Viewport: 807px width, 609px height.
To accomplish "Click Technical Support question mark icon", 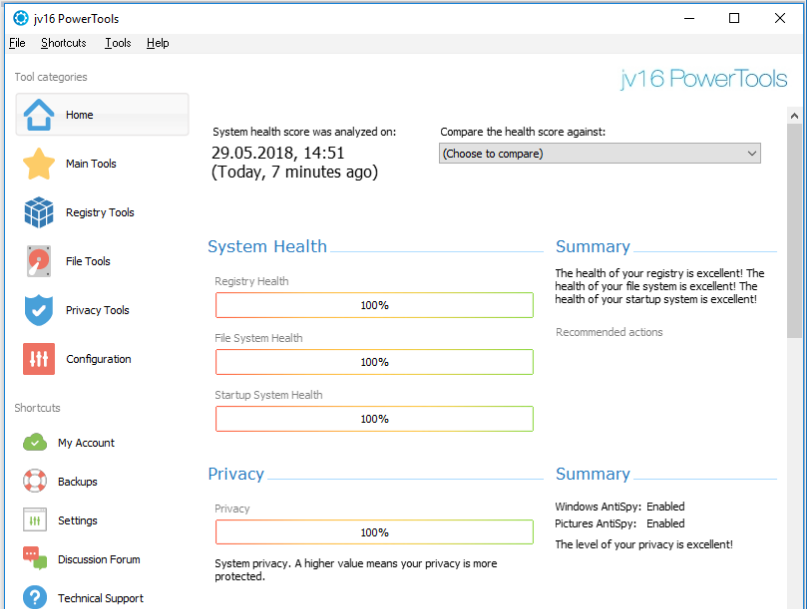I will [35, 598].
